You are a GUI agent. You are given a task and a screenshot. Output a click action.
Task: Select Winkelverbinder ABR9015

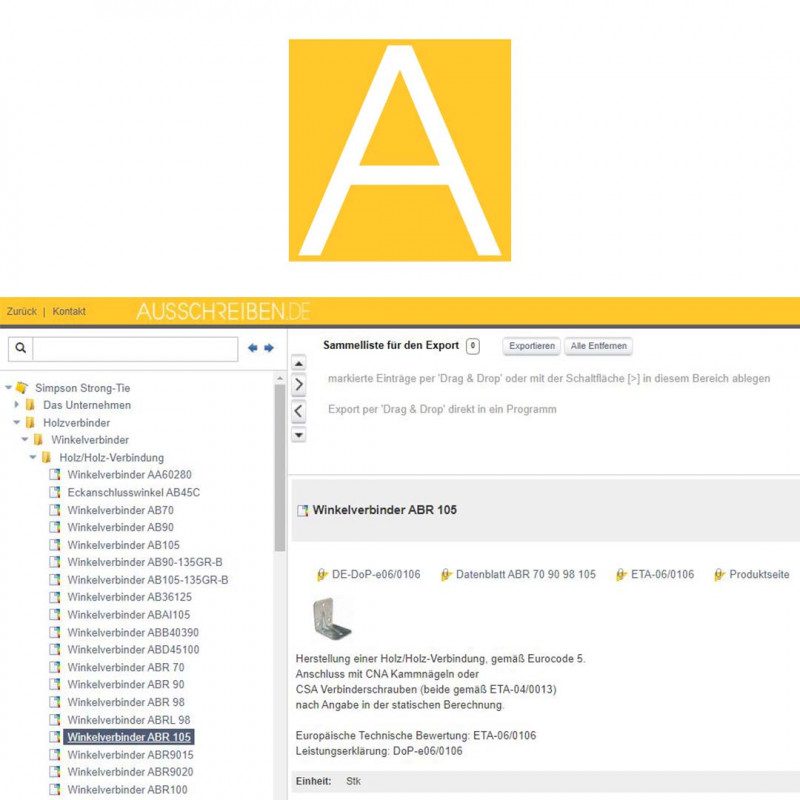[x=131, y=755]
